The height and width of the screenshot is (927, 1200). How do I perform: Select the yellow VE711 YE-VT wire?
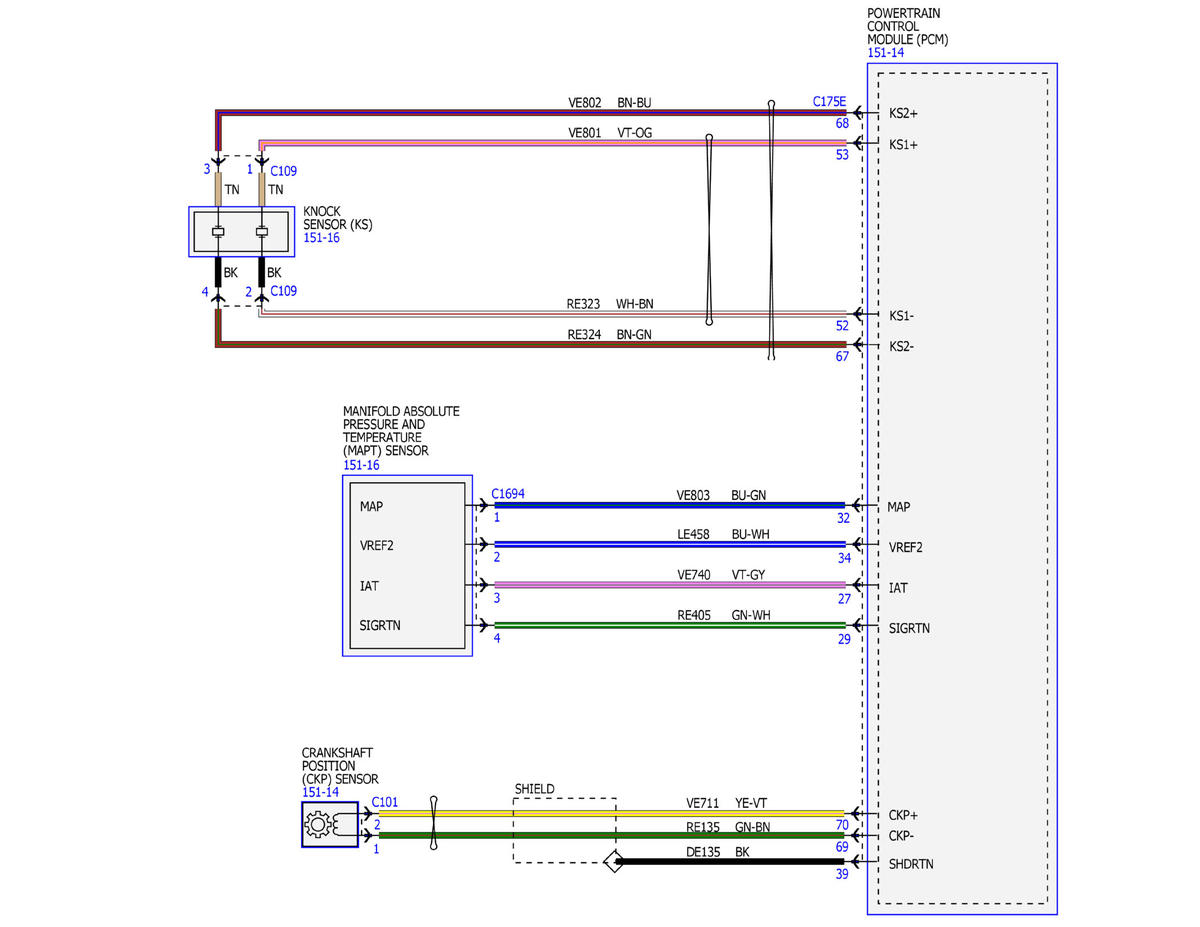611,813
